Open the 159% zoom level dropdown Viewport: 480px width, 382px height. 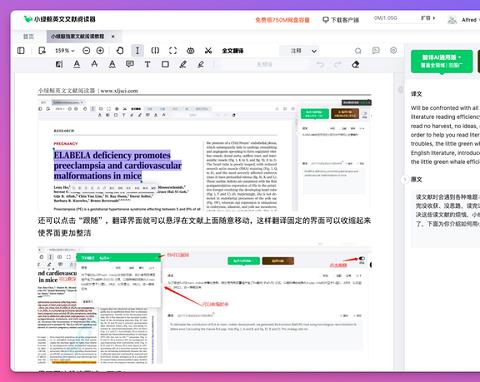(x=65, y=51)
